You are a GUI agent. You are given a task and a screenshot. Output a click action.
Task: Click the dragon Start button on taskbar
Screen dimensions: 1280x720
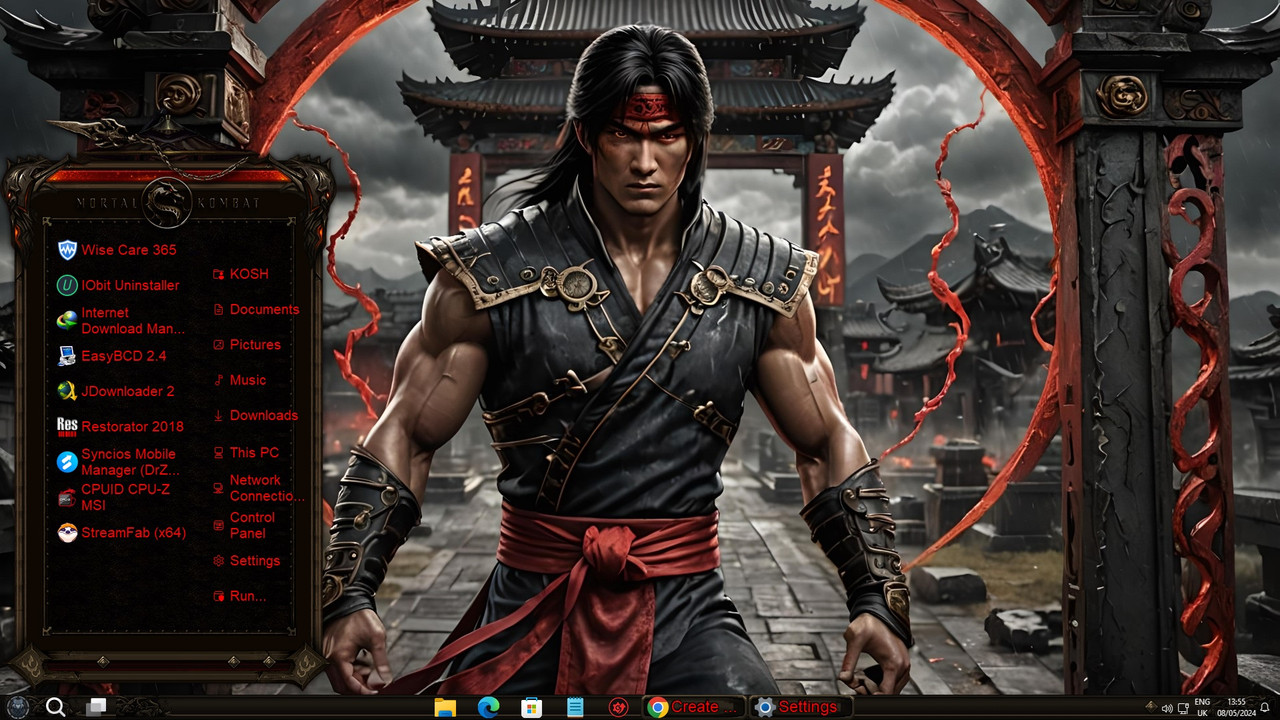click(18, 707)
